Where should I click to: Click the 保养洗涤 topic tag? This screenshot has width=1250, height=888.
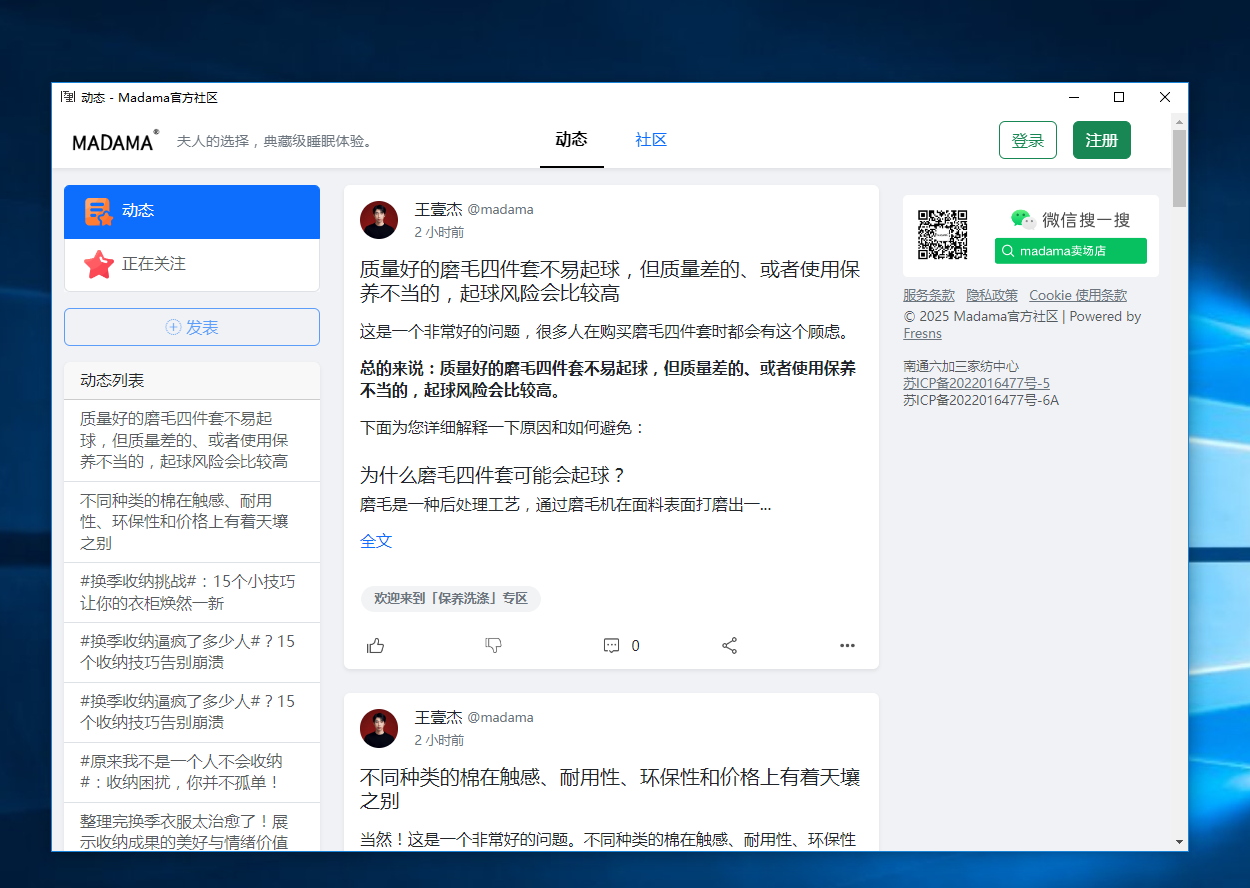[451, 598]
